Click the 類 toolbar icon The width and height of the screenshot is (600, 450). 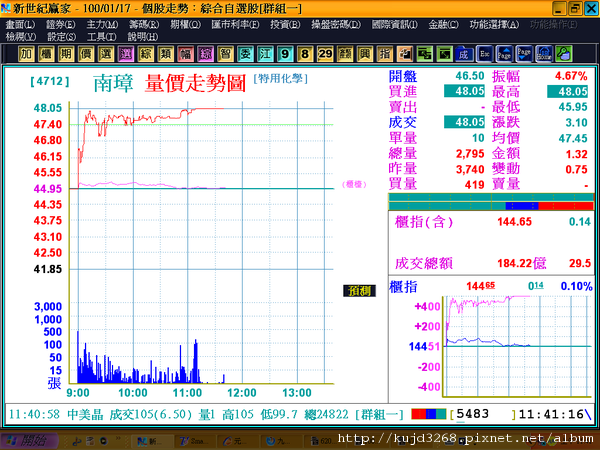point(165,54)
